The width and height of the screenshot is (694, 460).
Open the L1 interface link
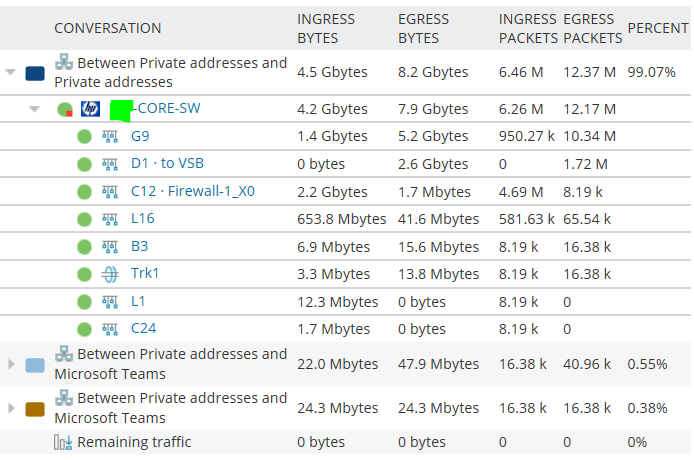pyautogui.click(x=138, y=302)
